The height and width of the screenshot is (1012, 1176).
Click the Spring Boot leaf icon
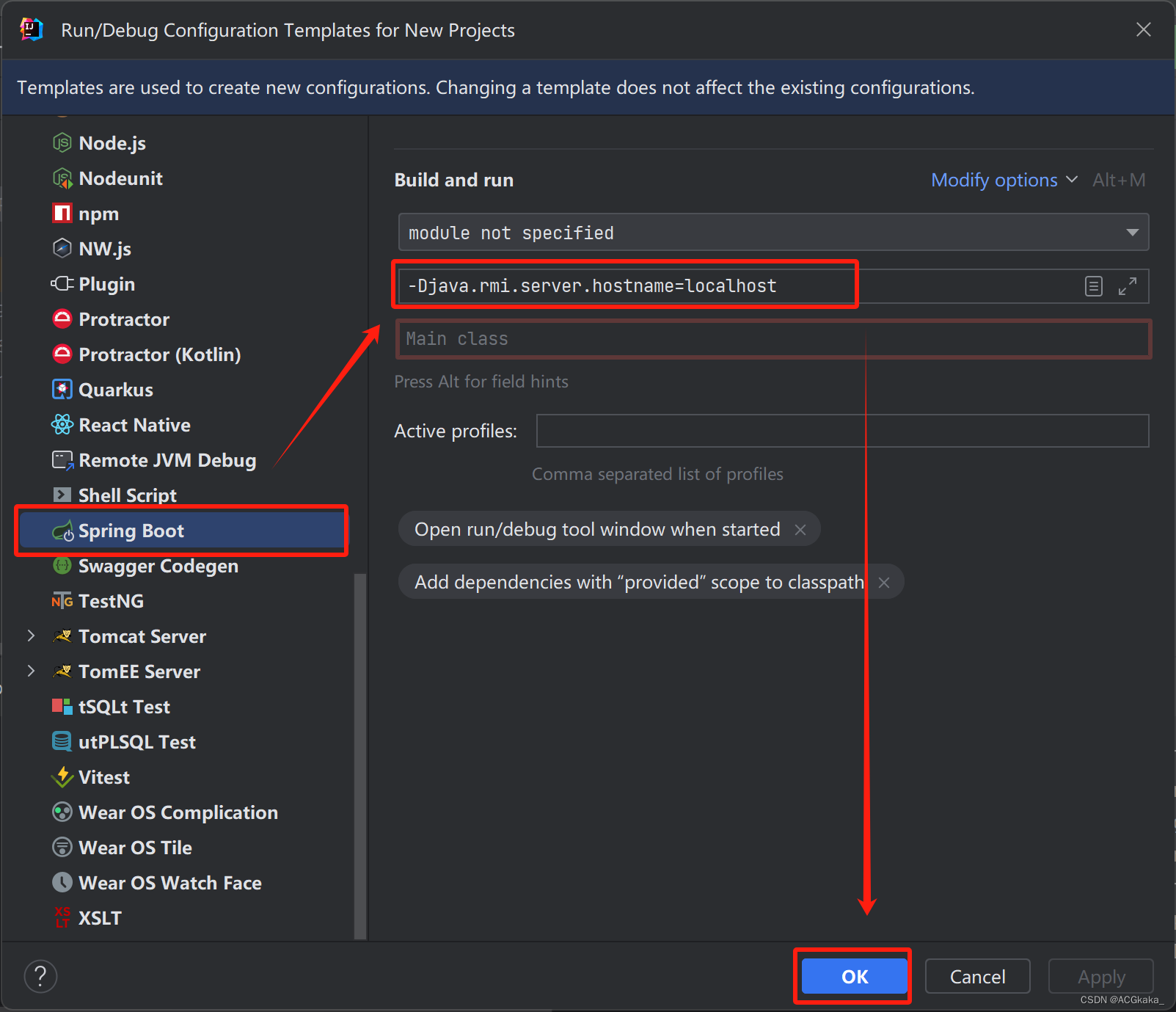point(63,531)
